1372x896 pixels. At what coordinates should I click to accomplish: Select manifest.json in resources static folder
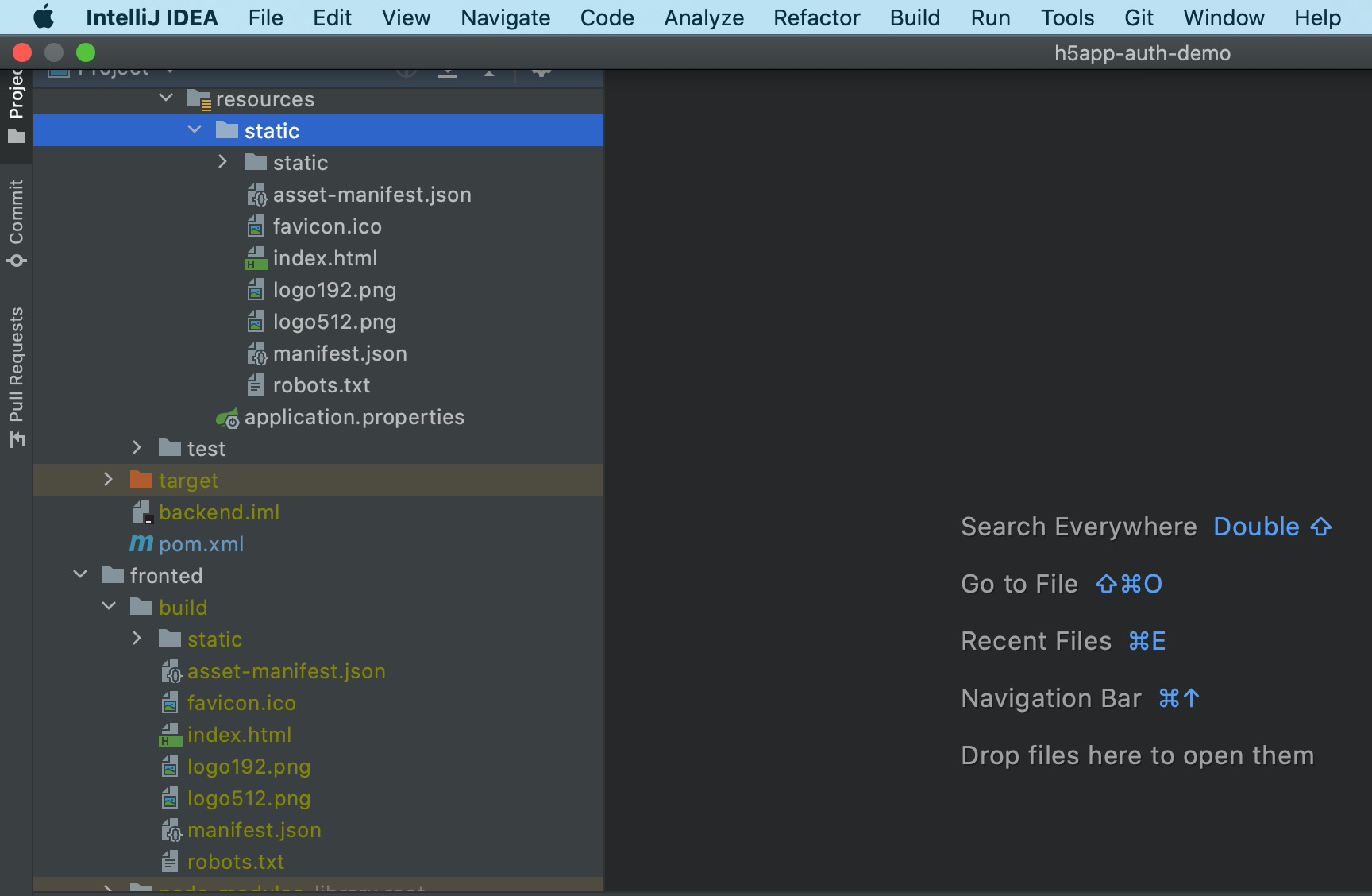tap(339, 353)
